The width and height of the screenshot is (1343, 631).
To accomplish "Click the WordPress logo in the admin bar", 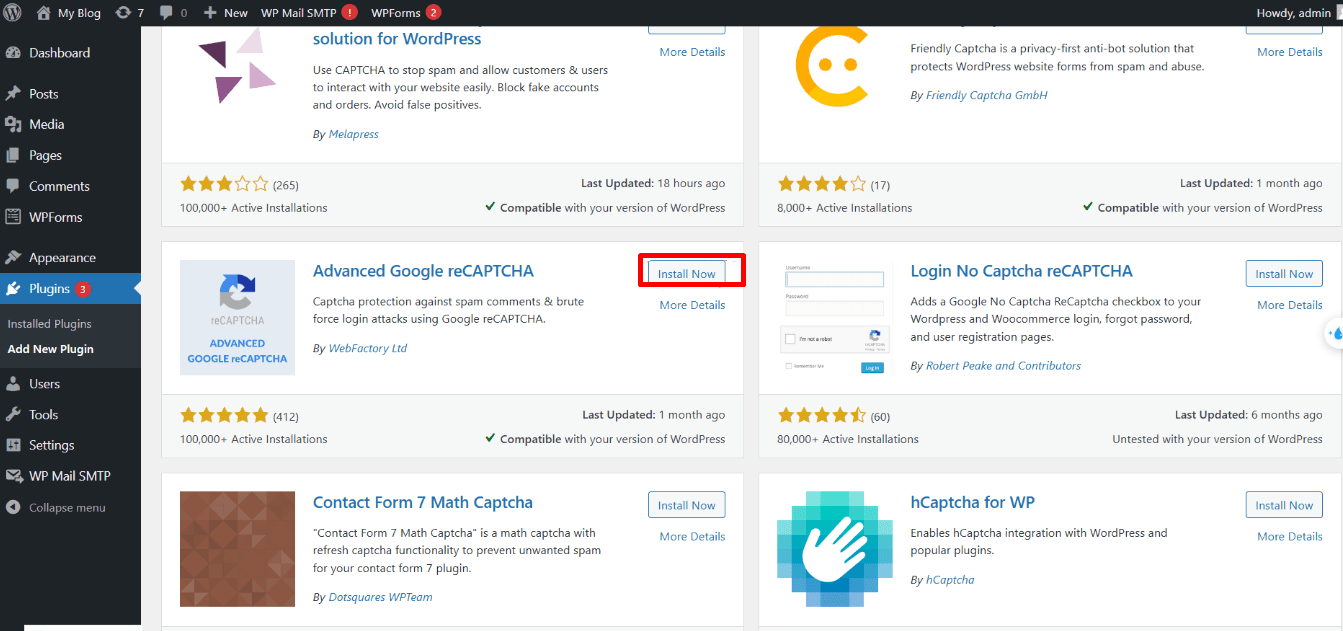I will [x=13, y=12].
